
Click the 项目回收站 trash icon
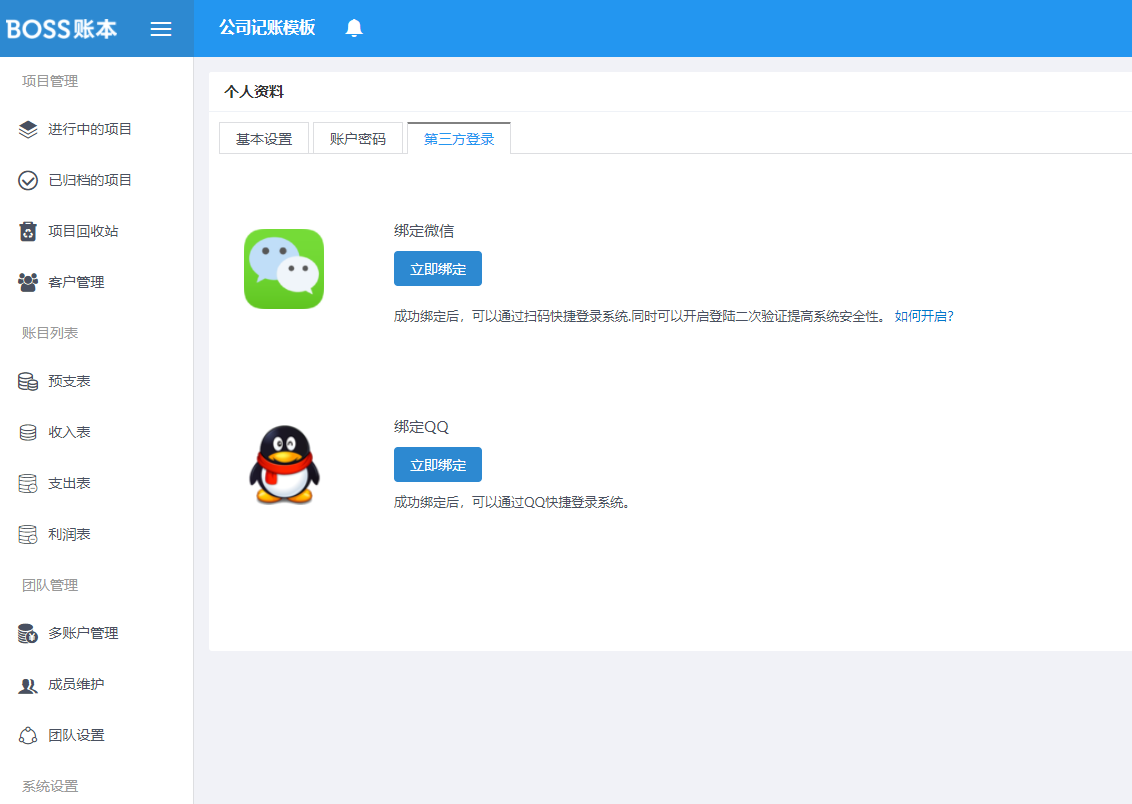pos(28,231)
